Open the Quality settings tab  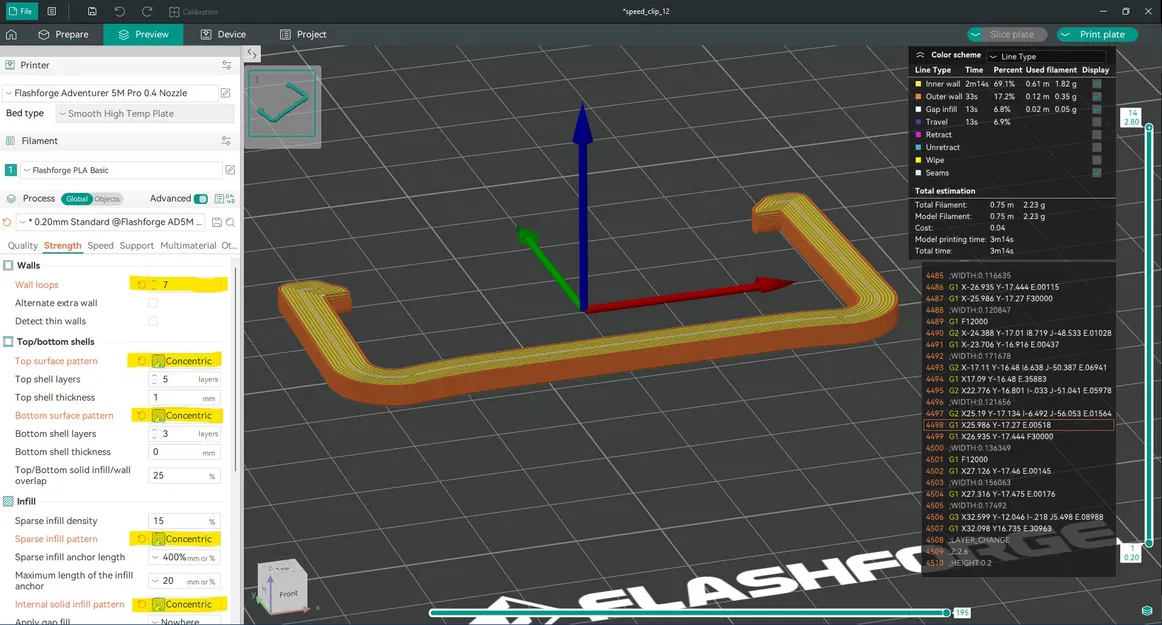(22, 245)
